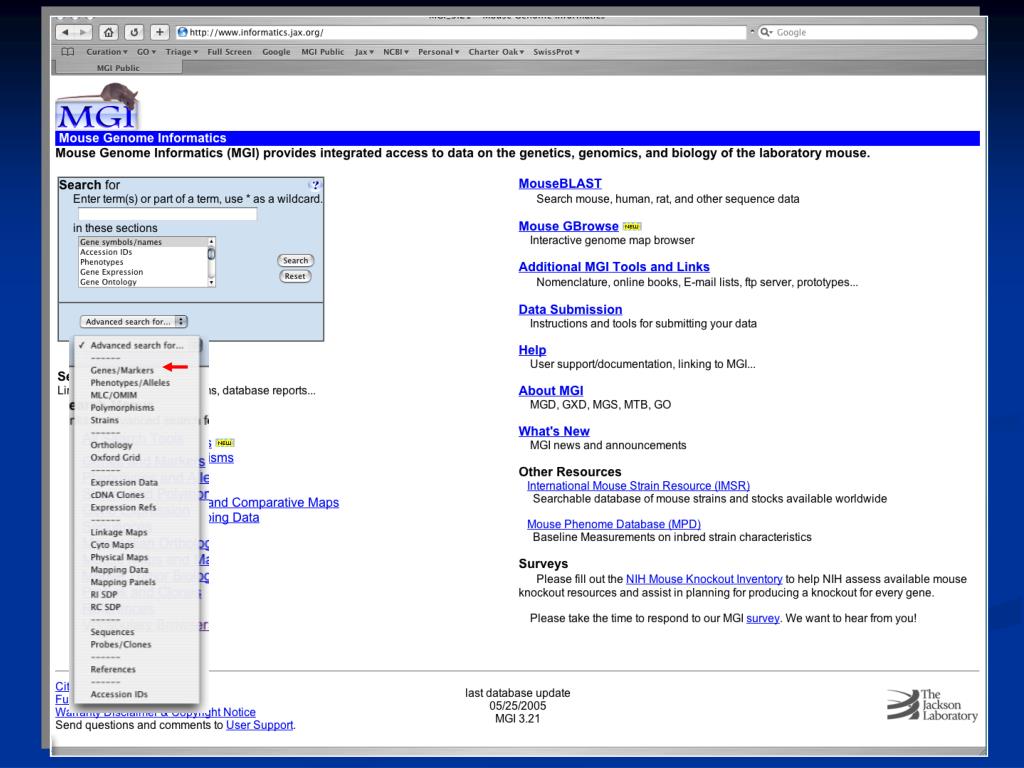Click the browser URL address bar
This screenshot has height=768, width=1024.
coord(461,32)
